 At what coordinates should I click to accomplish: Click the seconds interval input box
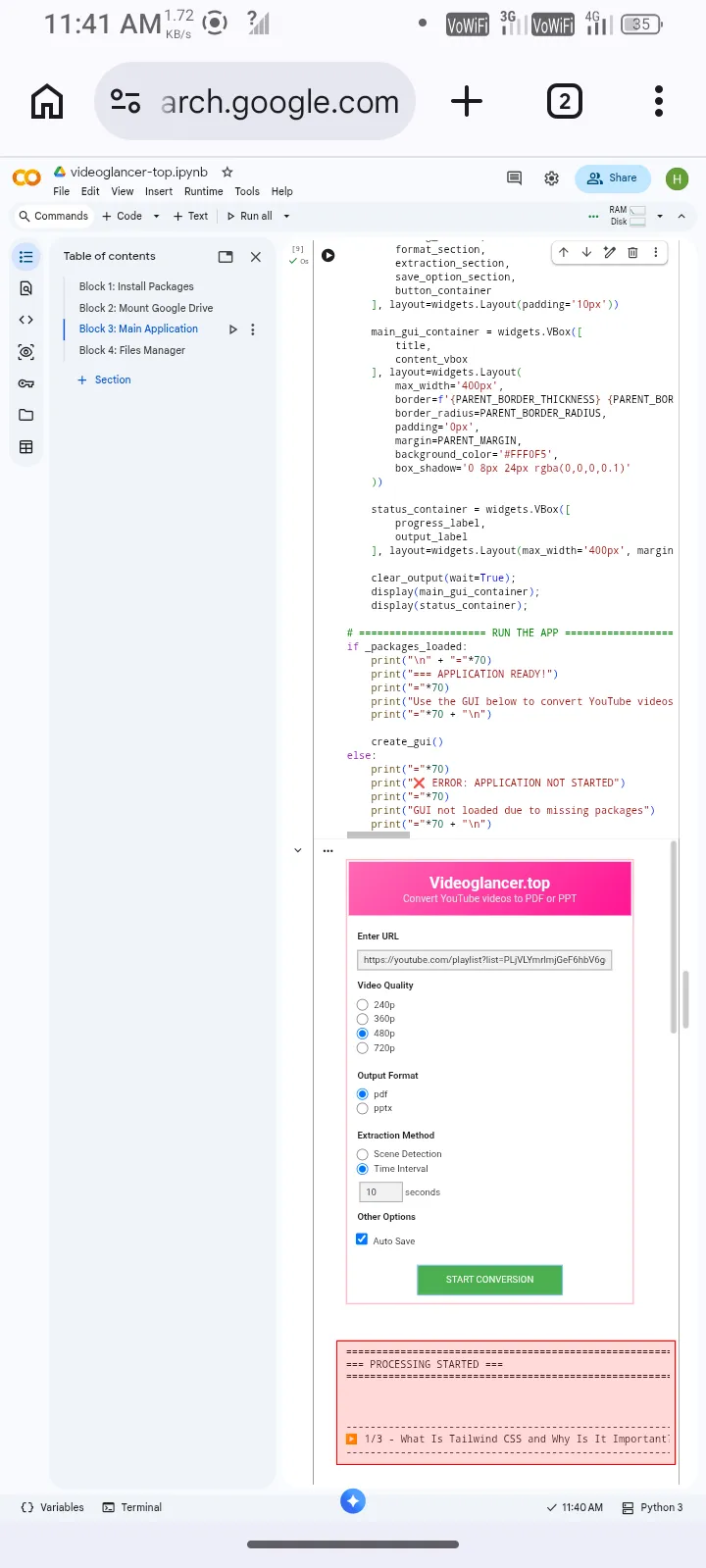(380, 1191)
